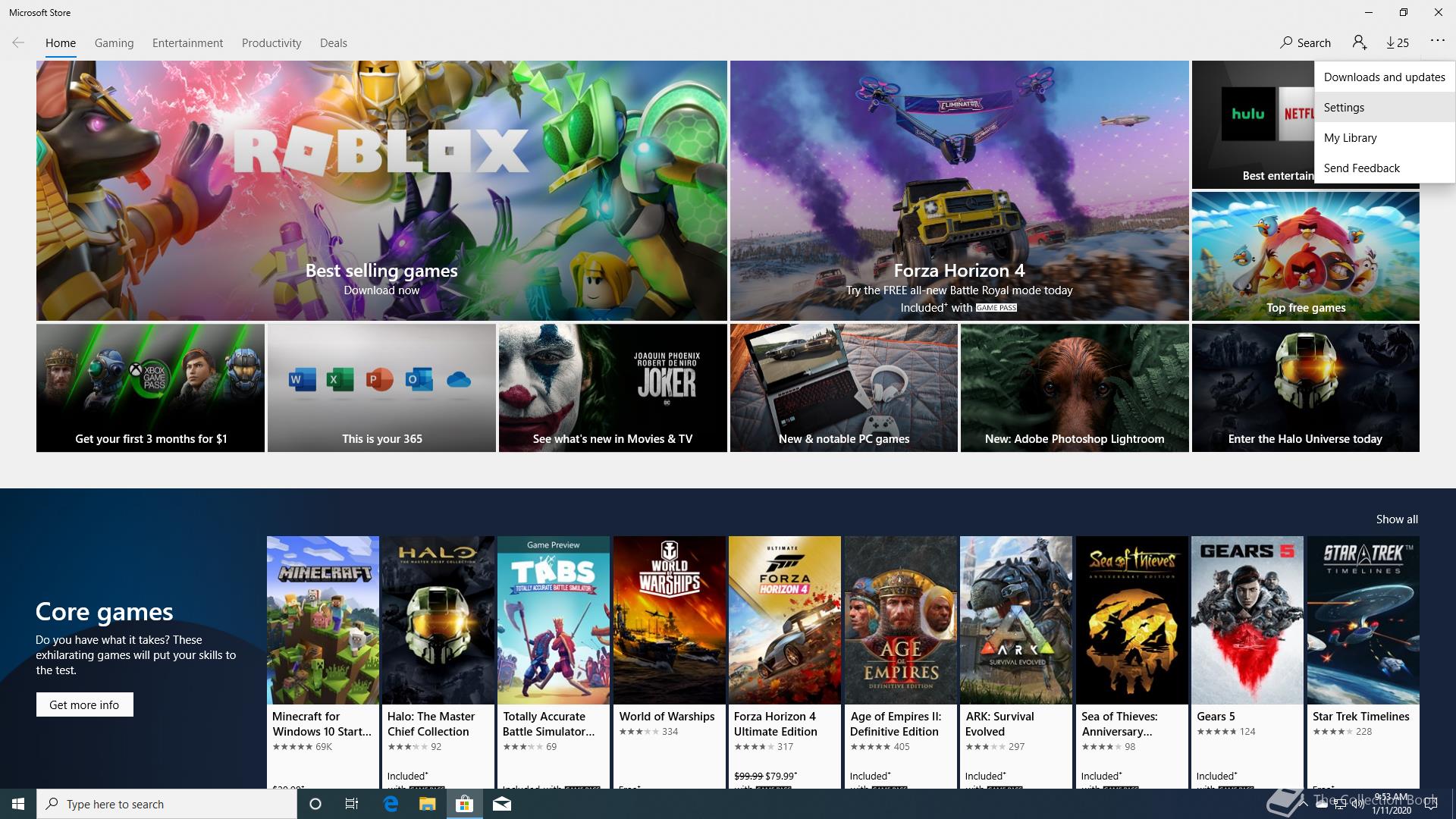
Task: Launch Microsoft Edge from the taskbar
Action: pyautogui.click(x=391, y=804)
